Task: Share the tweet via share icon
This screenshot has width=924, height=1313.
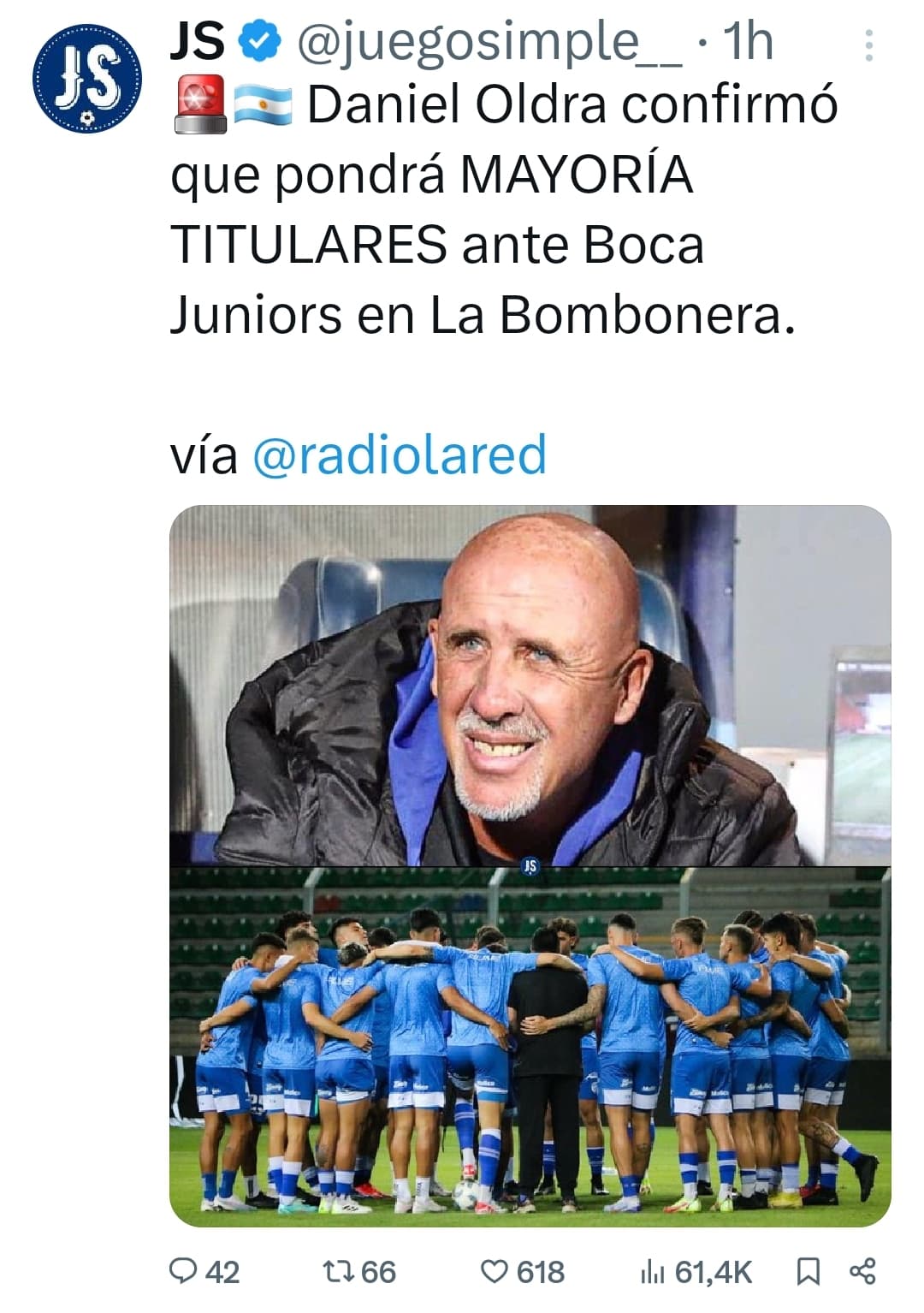Action: (x=862, y=1271)
